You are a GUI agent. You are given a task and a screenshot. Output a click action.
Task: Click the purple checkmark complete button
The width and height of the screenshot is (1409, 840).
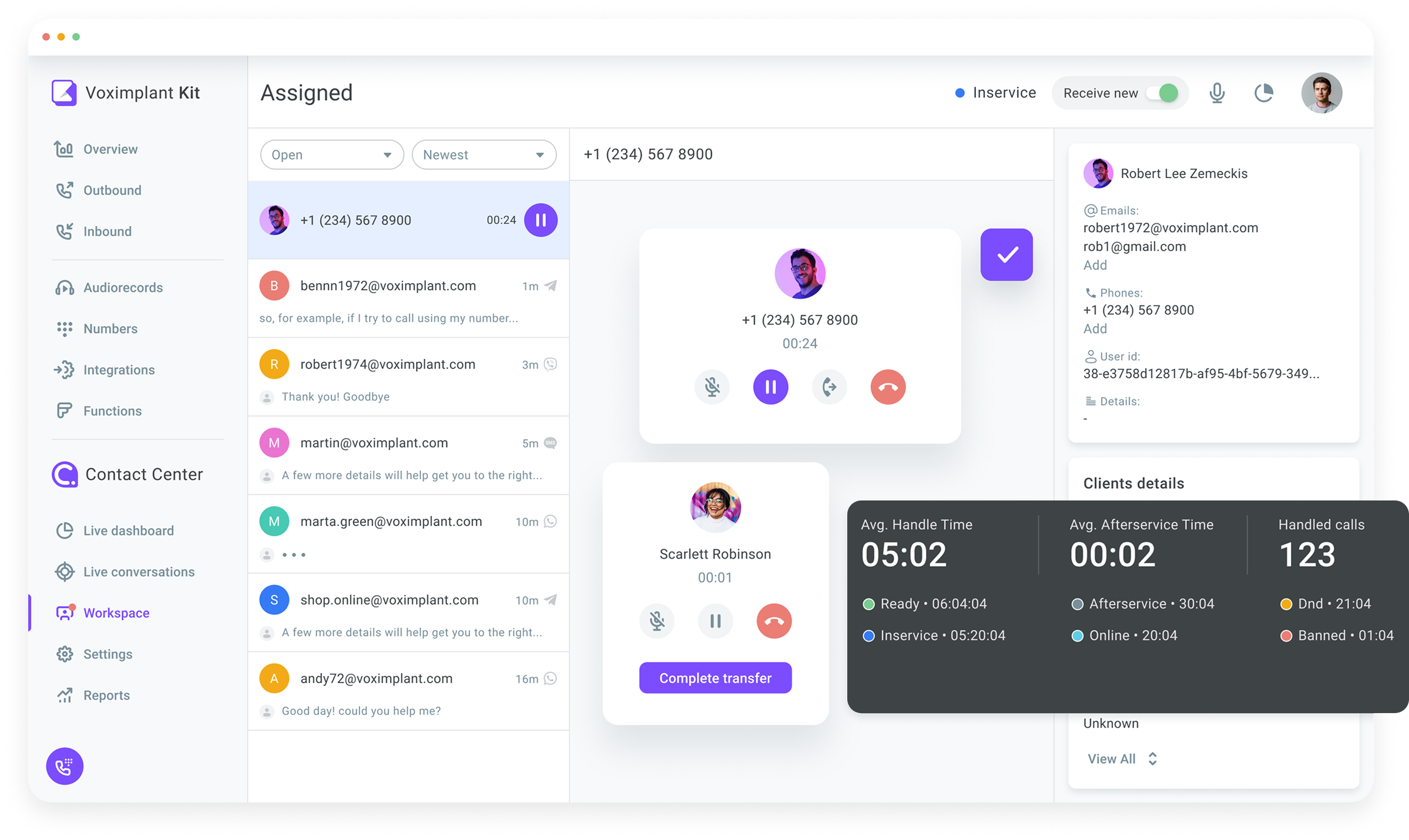[1007, 254]
